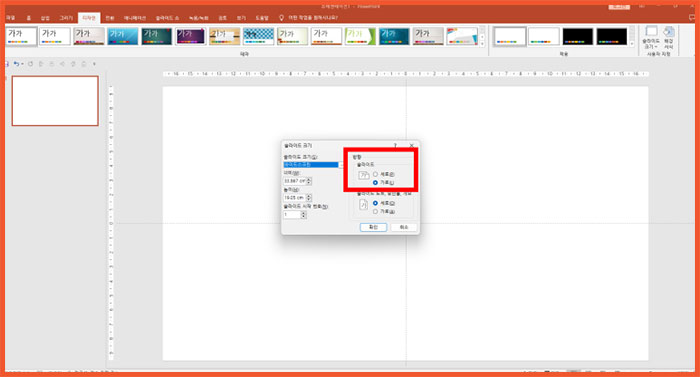700x377 pixels.
Task: Expand the full theme gallery with its More arrow
Action: pos(482,43)
